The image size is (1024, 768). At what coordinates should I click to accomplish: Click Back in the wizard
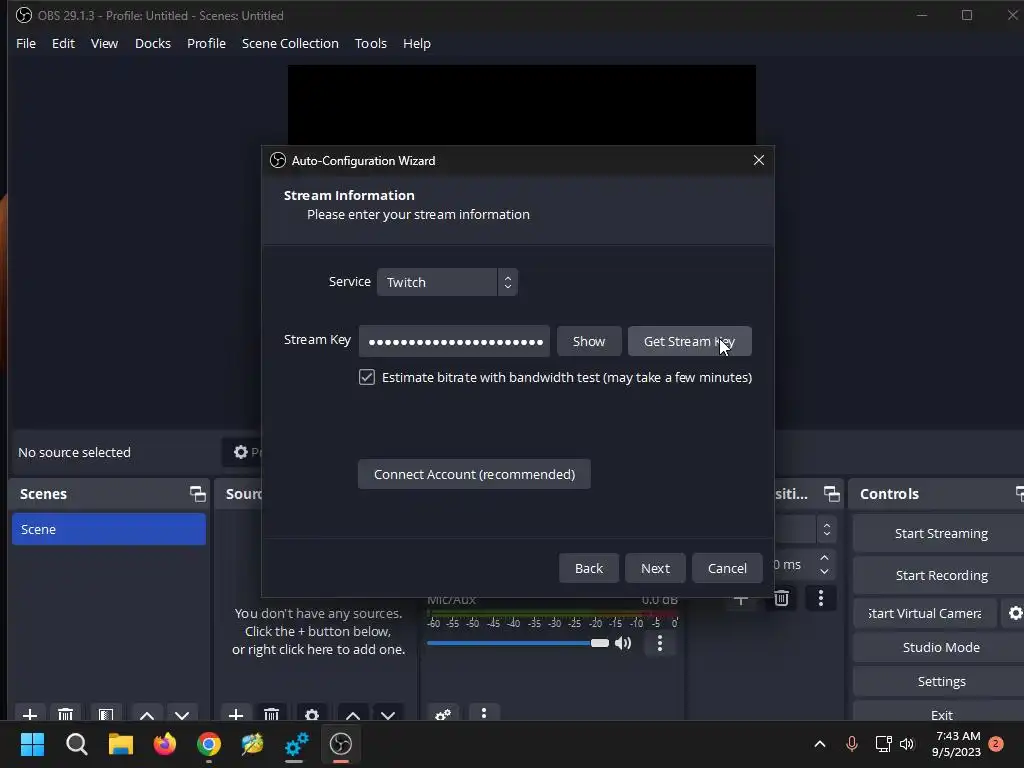click(x=588, y=568)
